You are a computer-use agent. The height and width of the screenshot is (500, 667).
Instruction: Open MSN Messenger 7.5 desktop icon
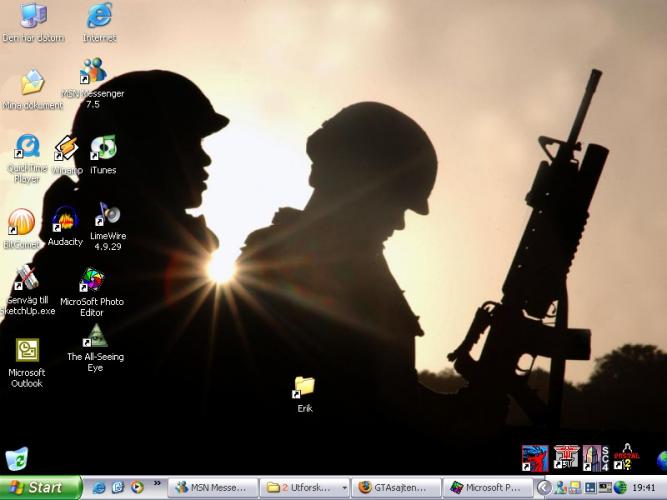tap(93, 72)
